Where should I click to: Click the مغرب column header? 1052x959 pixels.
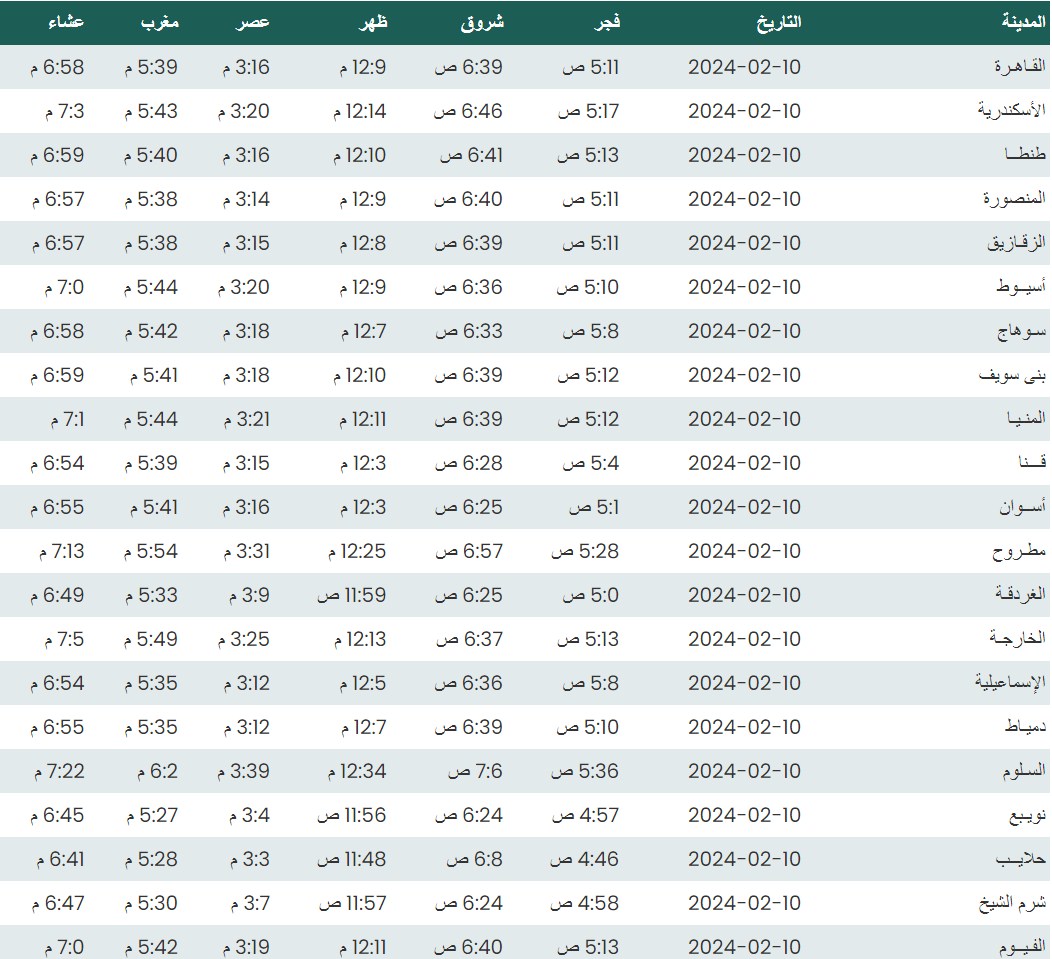(158, 21)
